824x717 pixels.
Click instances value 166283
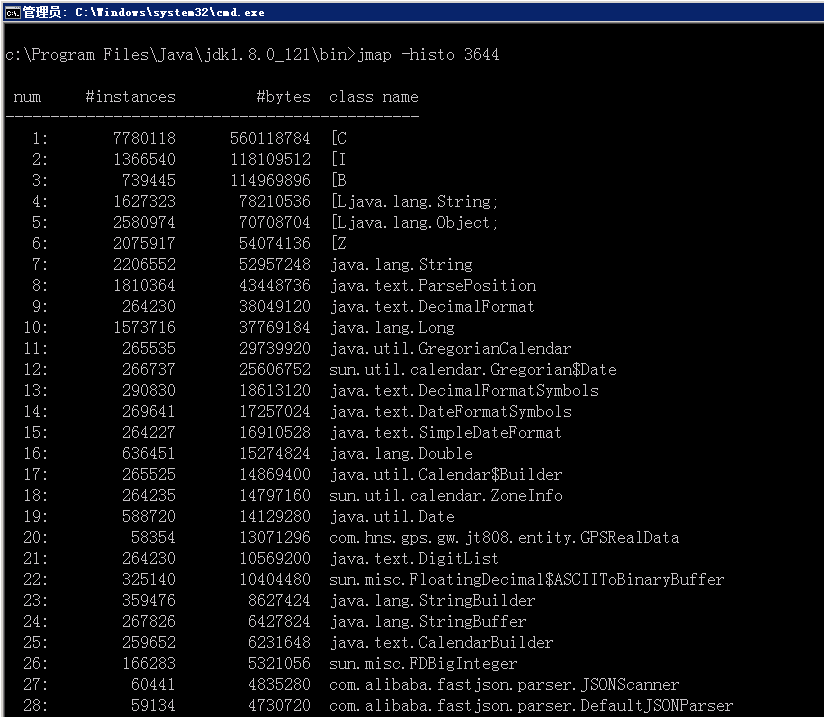[149, 664]
